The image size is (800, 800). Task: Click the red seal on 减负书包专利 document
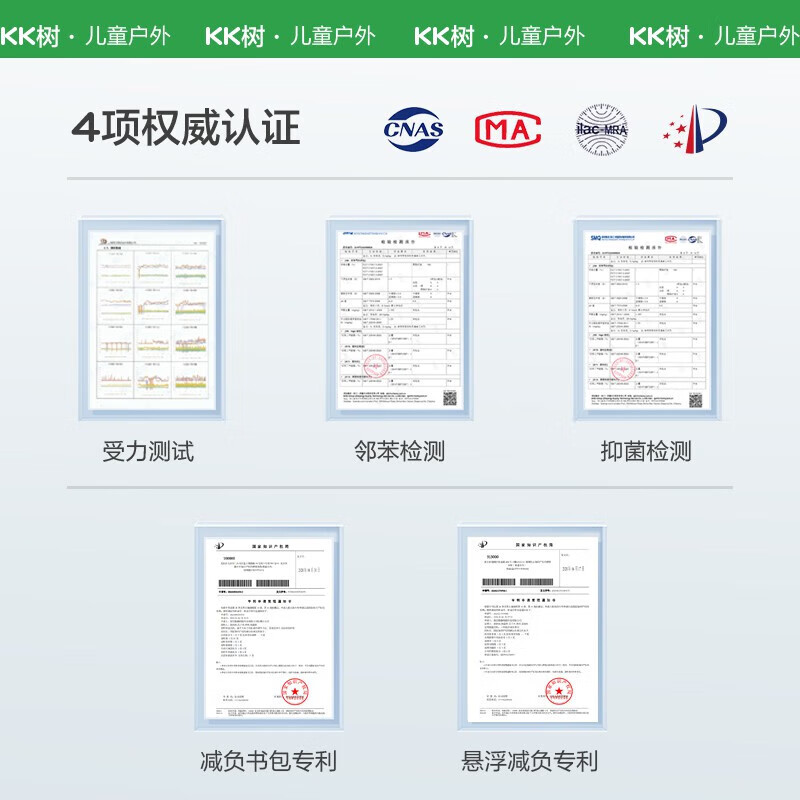(x=295, y=691)
